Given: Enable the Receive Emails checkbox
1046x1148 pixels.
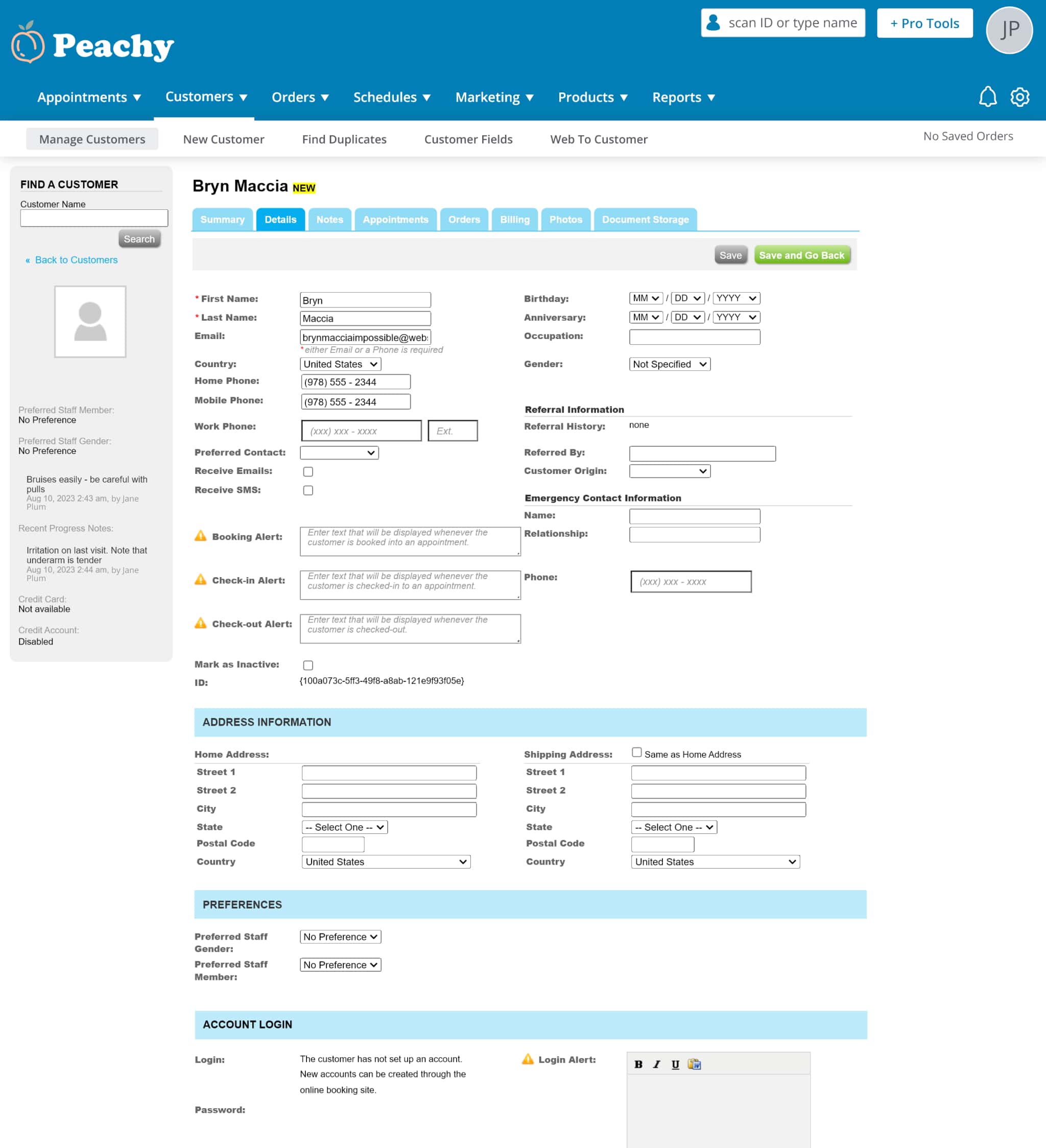Looking at the screenshot, I should click(308, 471).
